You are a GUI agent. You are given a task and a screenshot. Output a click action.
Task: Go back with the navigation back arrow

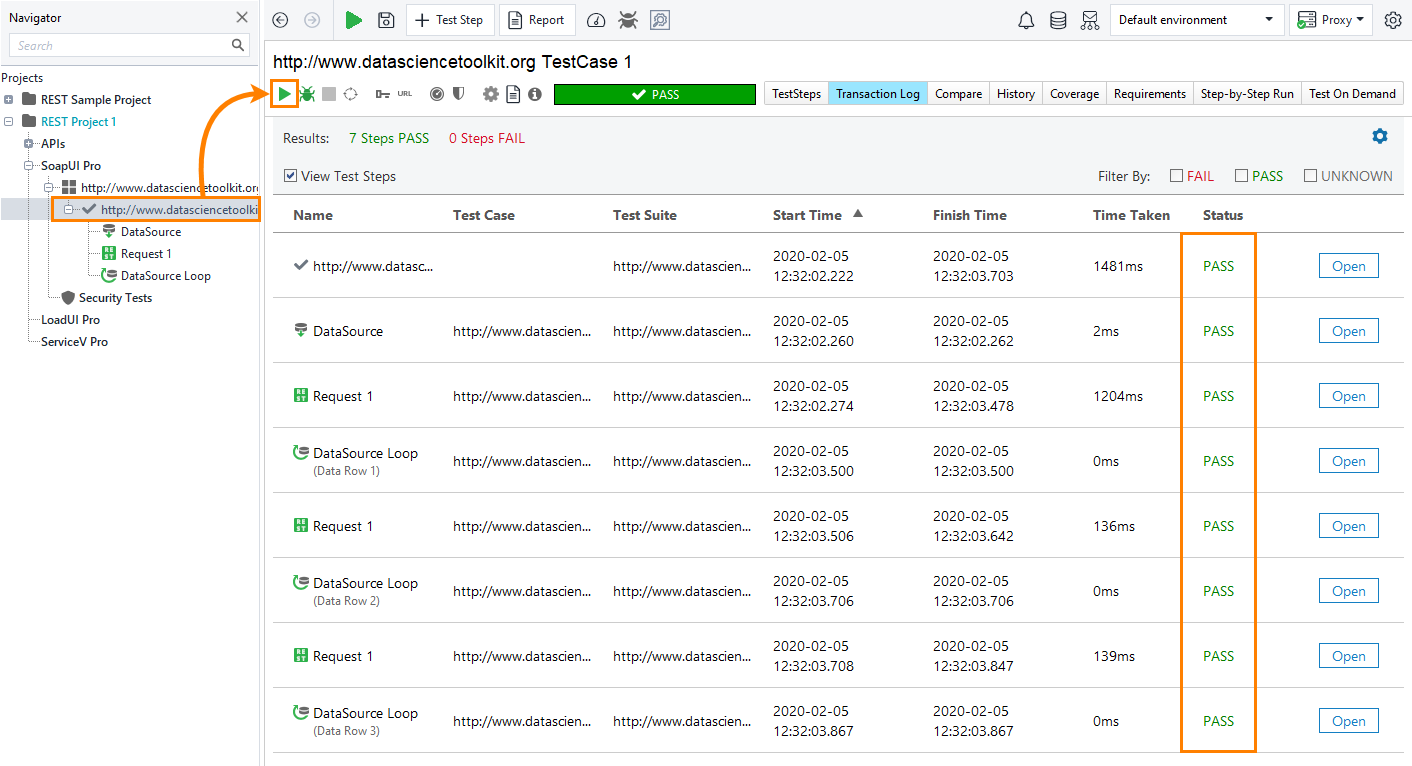point(280,20)
